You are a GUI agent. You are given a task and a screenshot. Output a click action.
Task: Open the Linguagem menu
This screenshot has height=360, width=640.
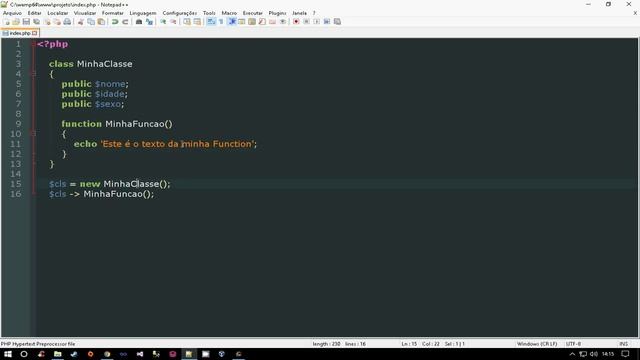coord(143,13)
